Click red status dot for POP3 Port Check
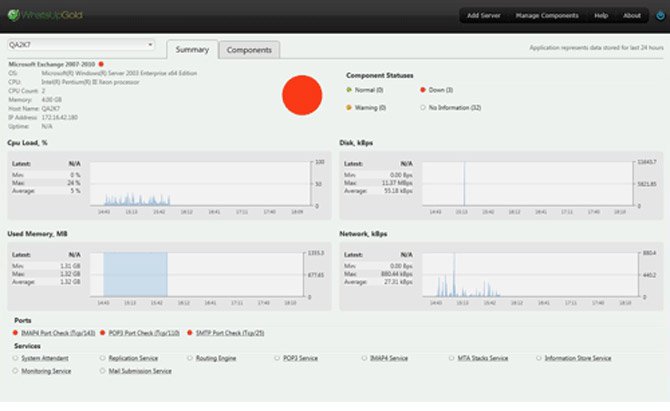This screenshot has height=411, width=670. pyautogui.click(x=103, y=333)
